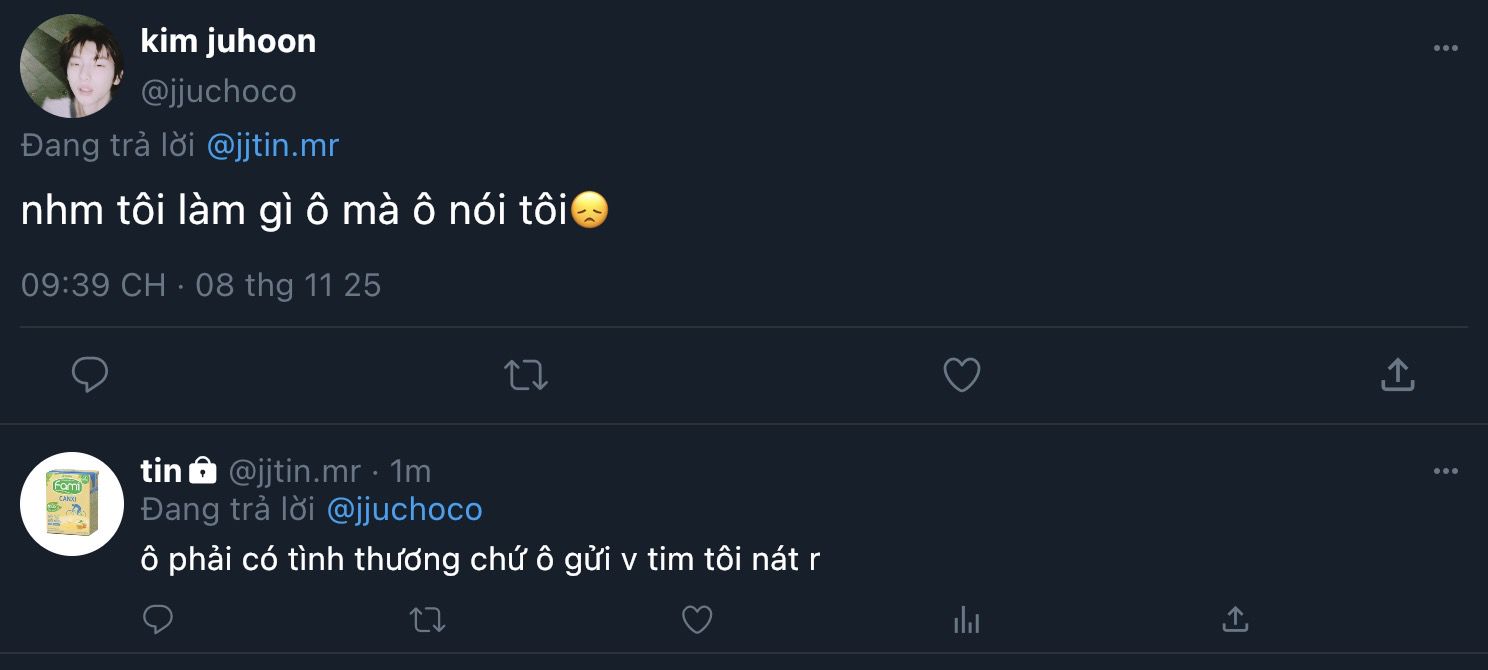The height and width of the screenshot is (670, 1488).
Task: Open the @jjuchoco mention link
Action: (x=404, y=510)
